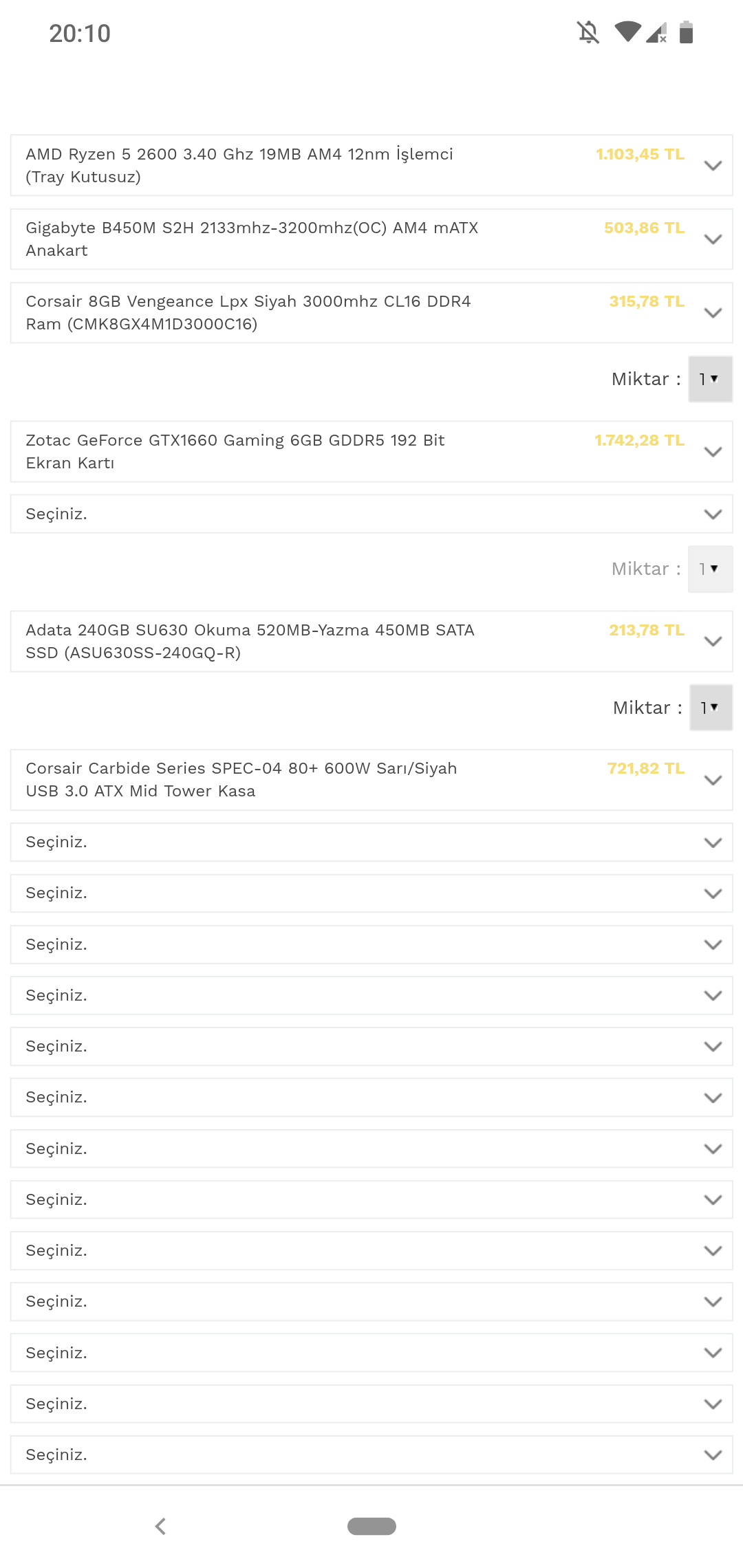Tap the Wi-Fi signal status icon
This screenshot has width=743, height=1568.
click(x=627, y=32)
